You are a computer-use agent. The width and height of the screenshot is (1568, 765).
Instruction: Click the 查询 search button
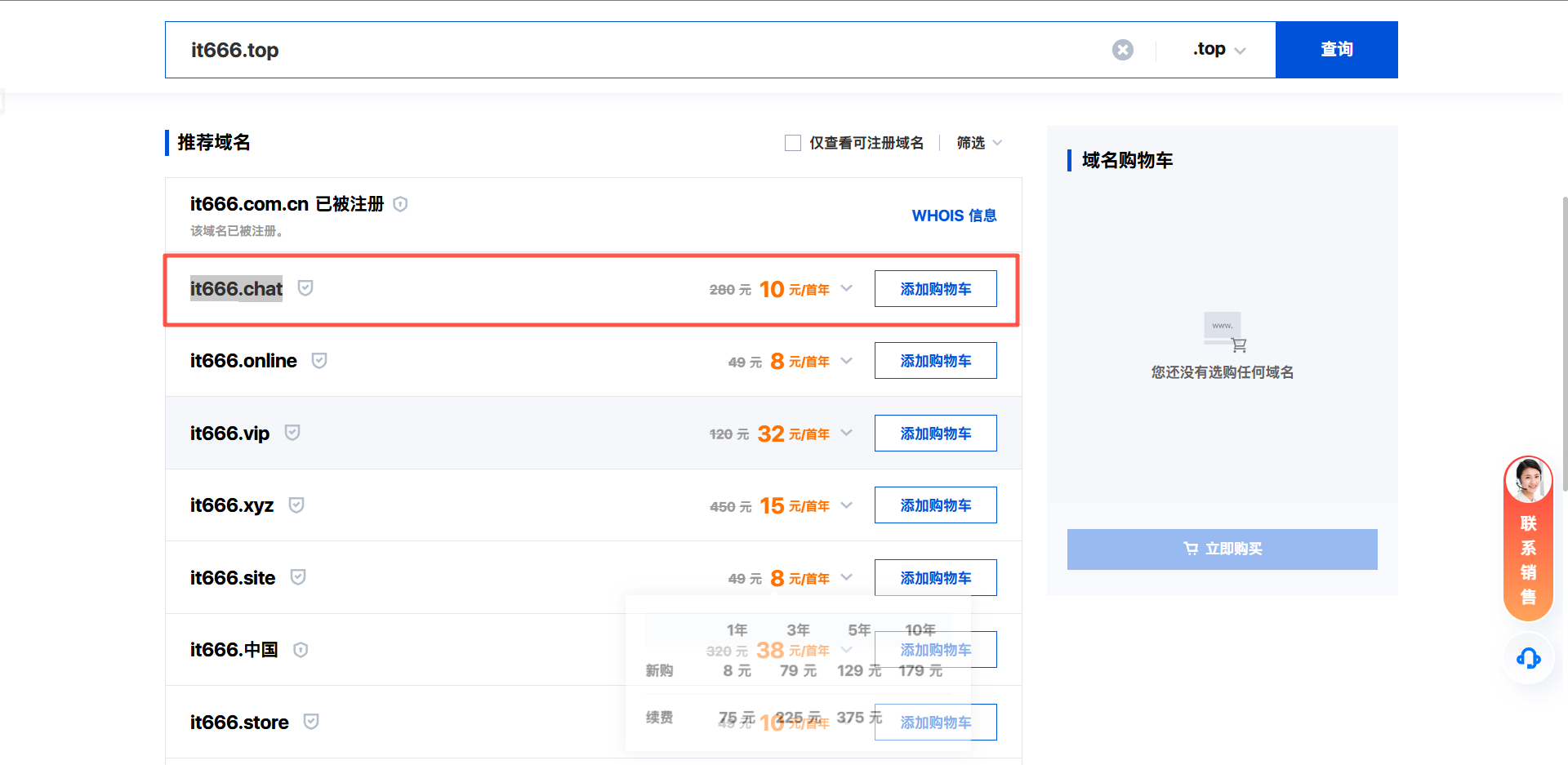(x=1337, y=50)
